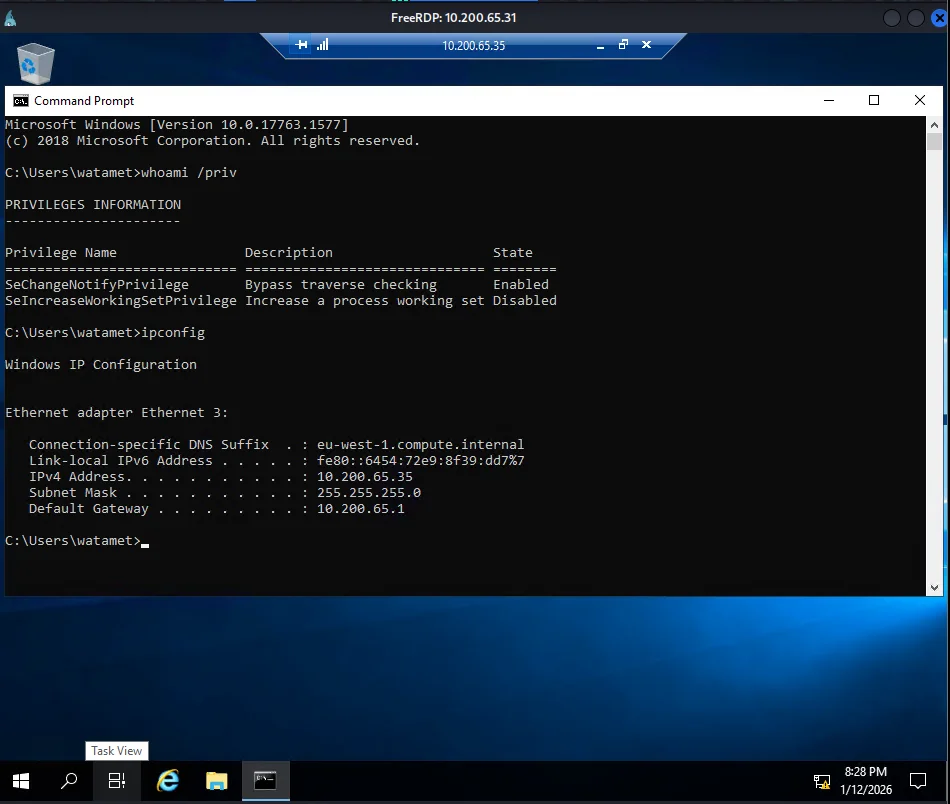Viewport: 950px width, 804px height.
Task: Click the Command Prompt title bar icon
Action: (x=20, y=100)
